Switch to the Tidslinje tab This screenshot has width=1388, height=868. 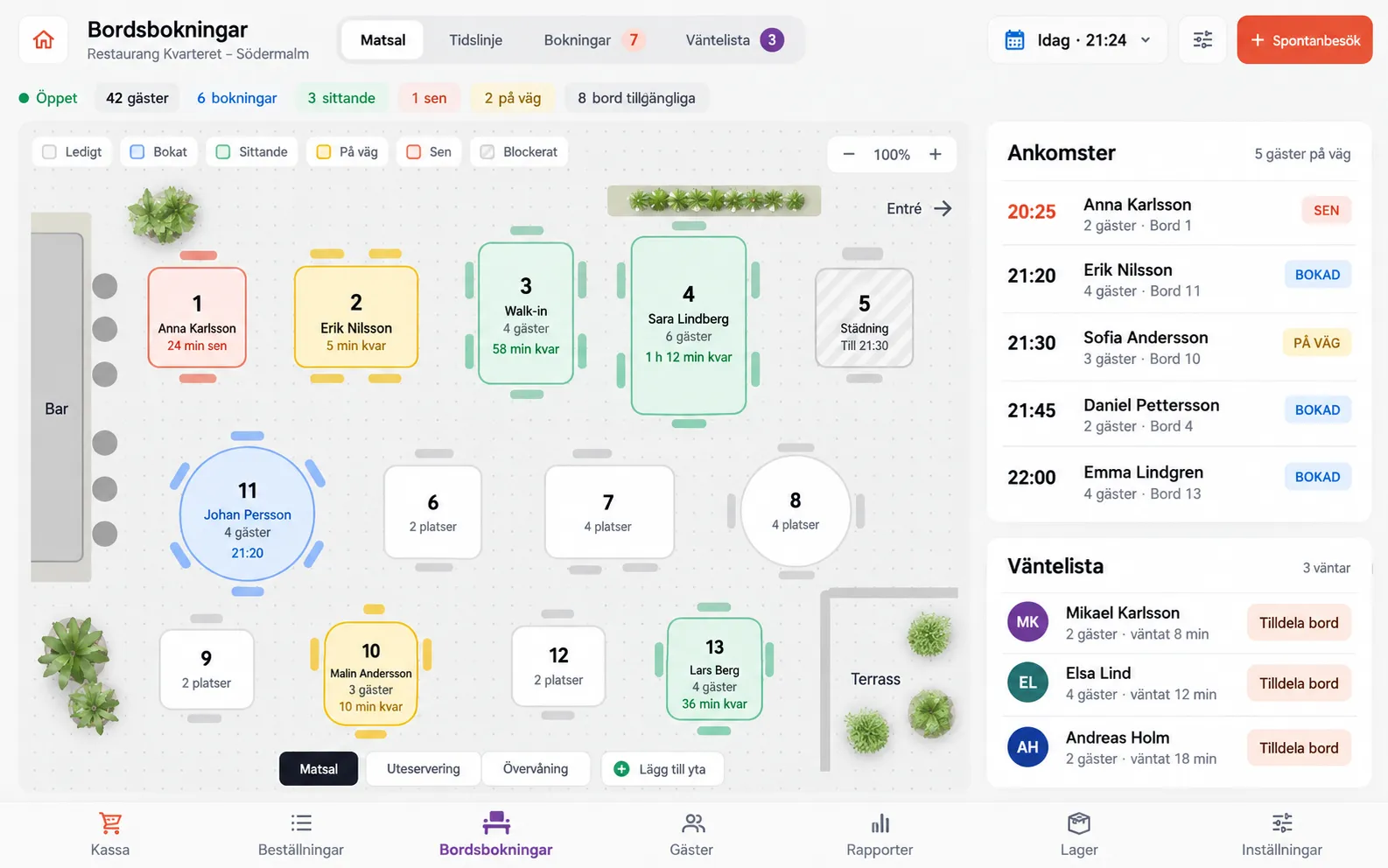(x=475, y=40)
